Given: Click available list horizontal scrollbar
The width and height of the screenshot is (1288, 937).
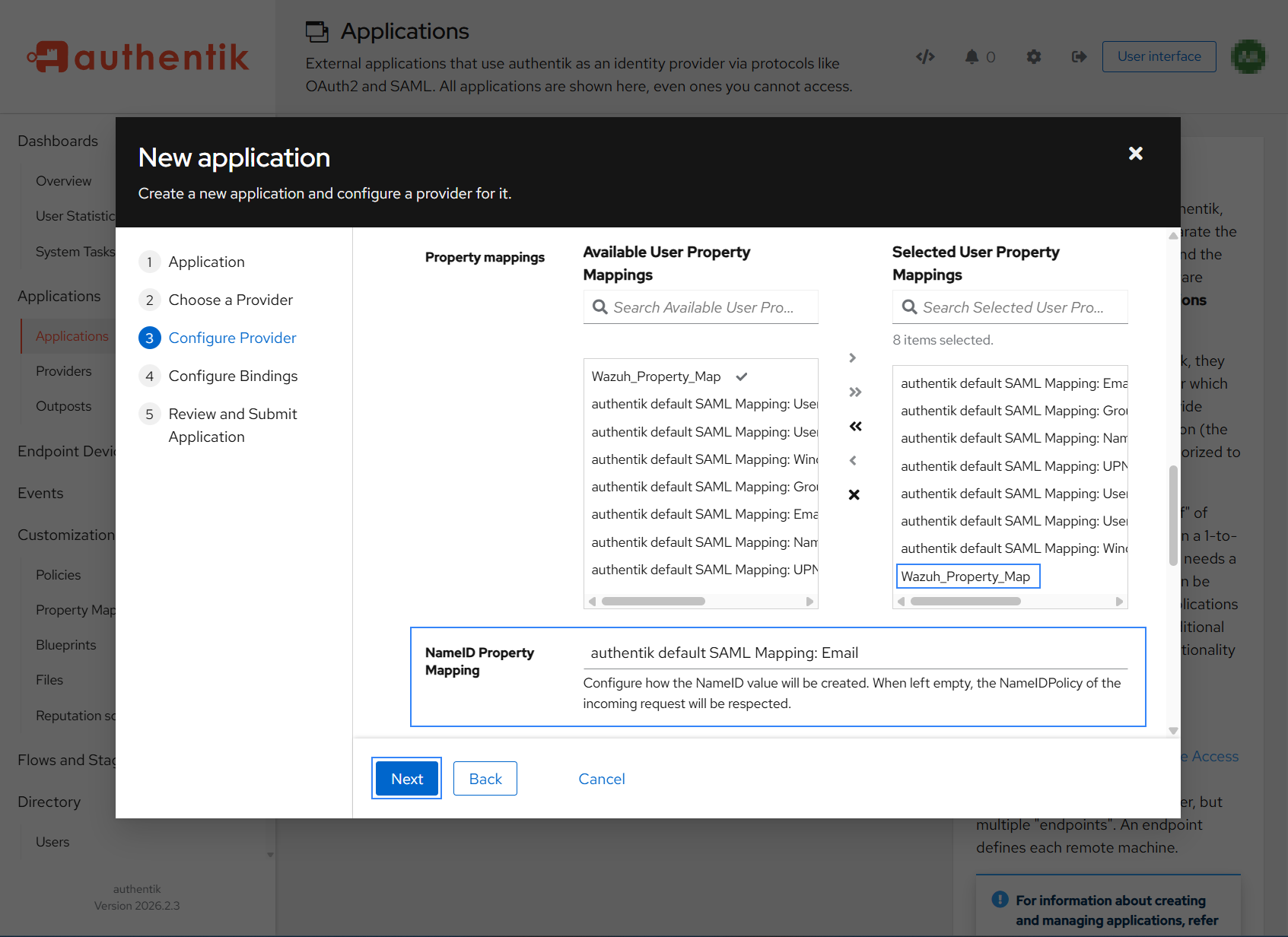Looking at the screenshot, I should pyautogui.click(x=654, y=601).
